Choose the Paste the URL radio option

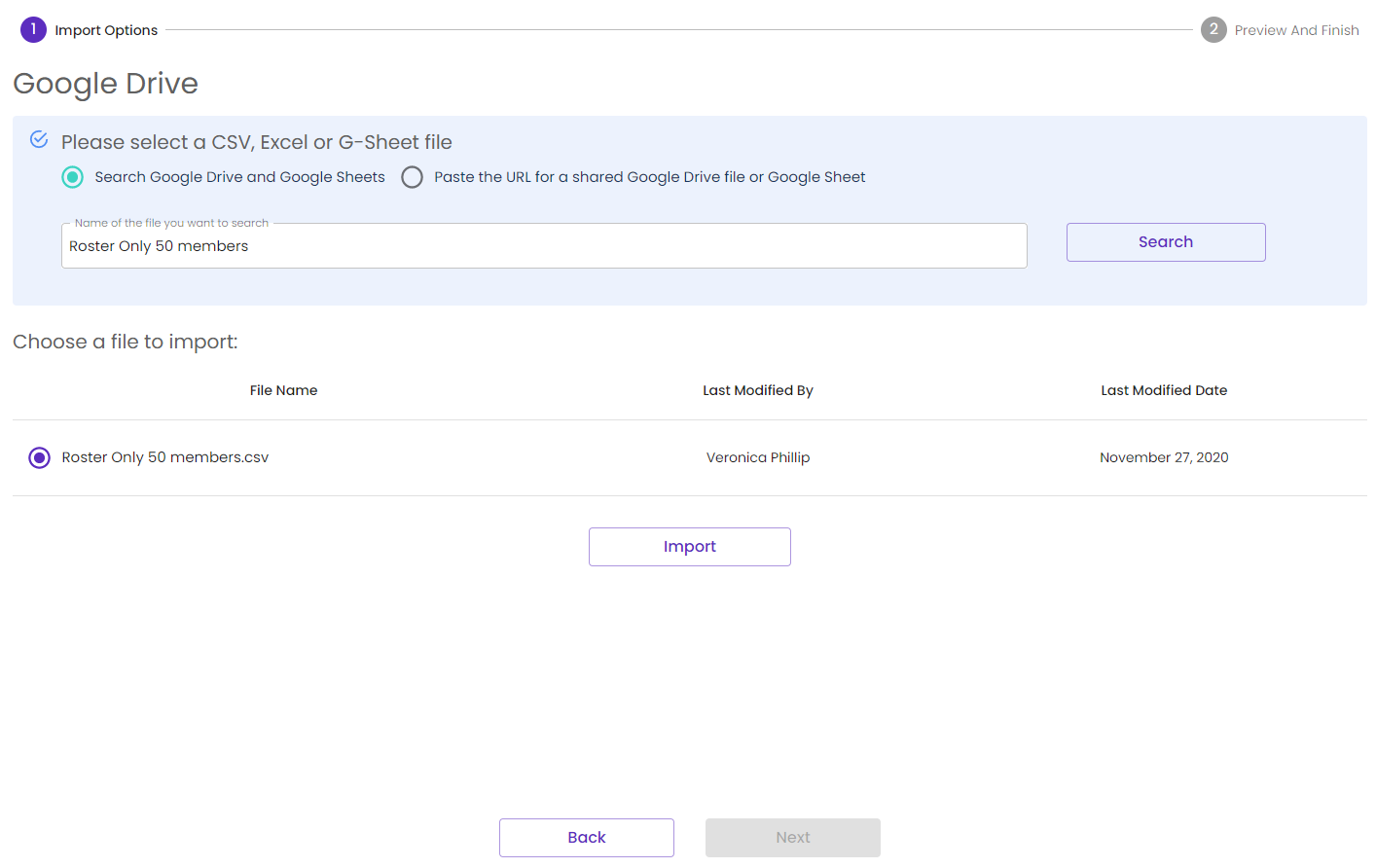tap(413, 177)
